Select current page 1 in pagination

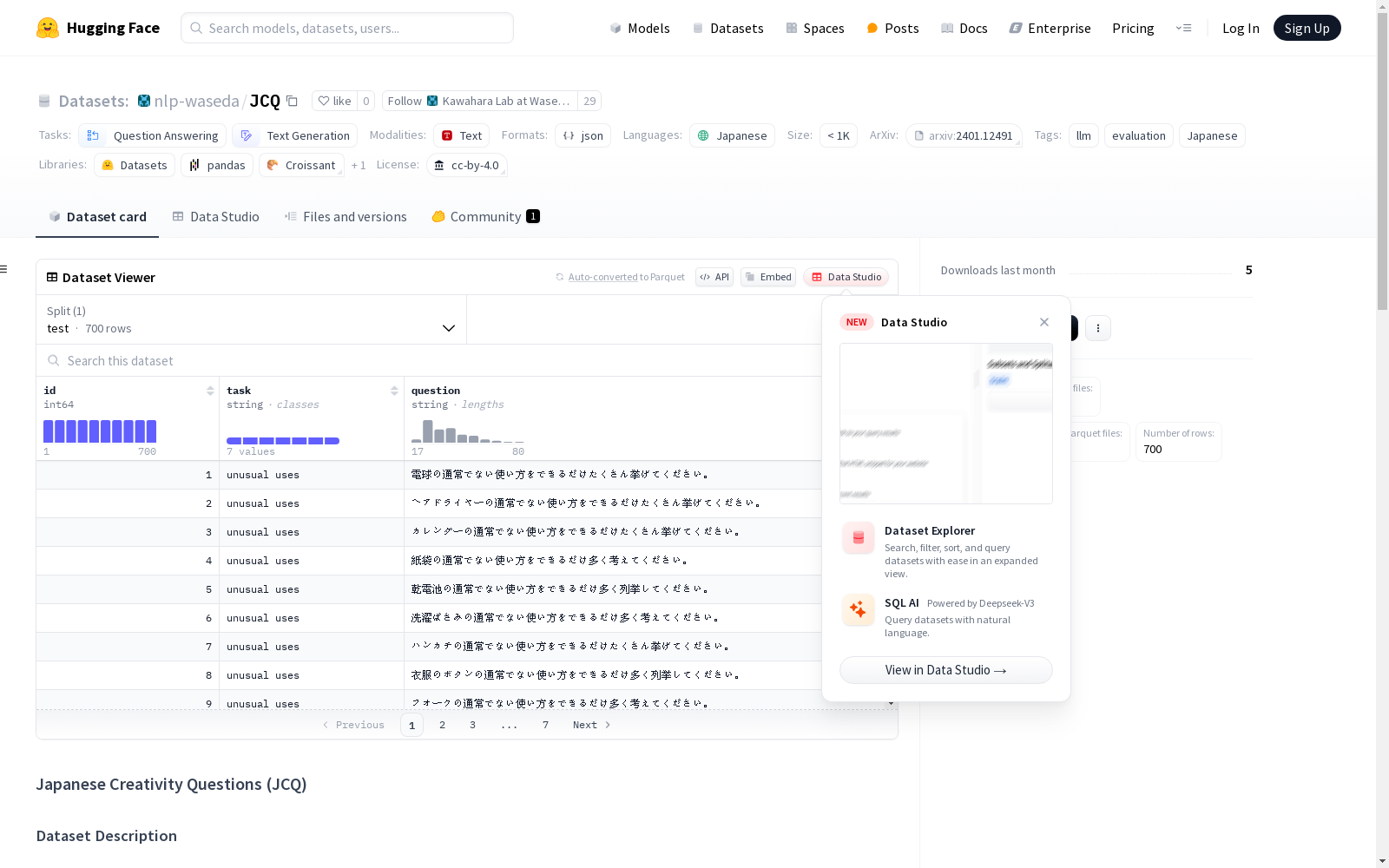tap(412, 725)
